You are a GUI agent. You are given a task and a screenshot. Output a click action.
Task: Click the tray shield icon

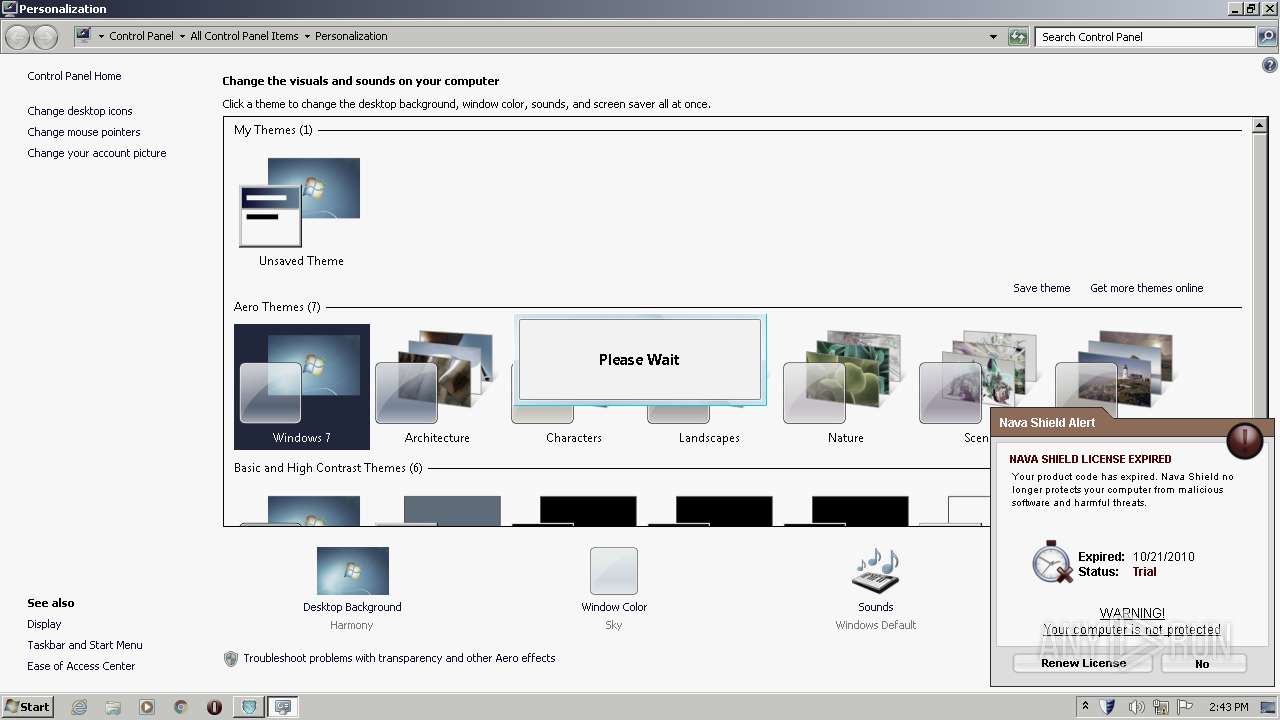coord(1108,707)
